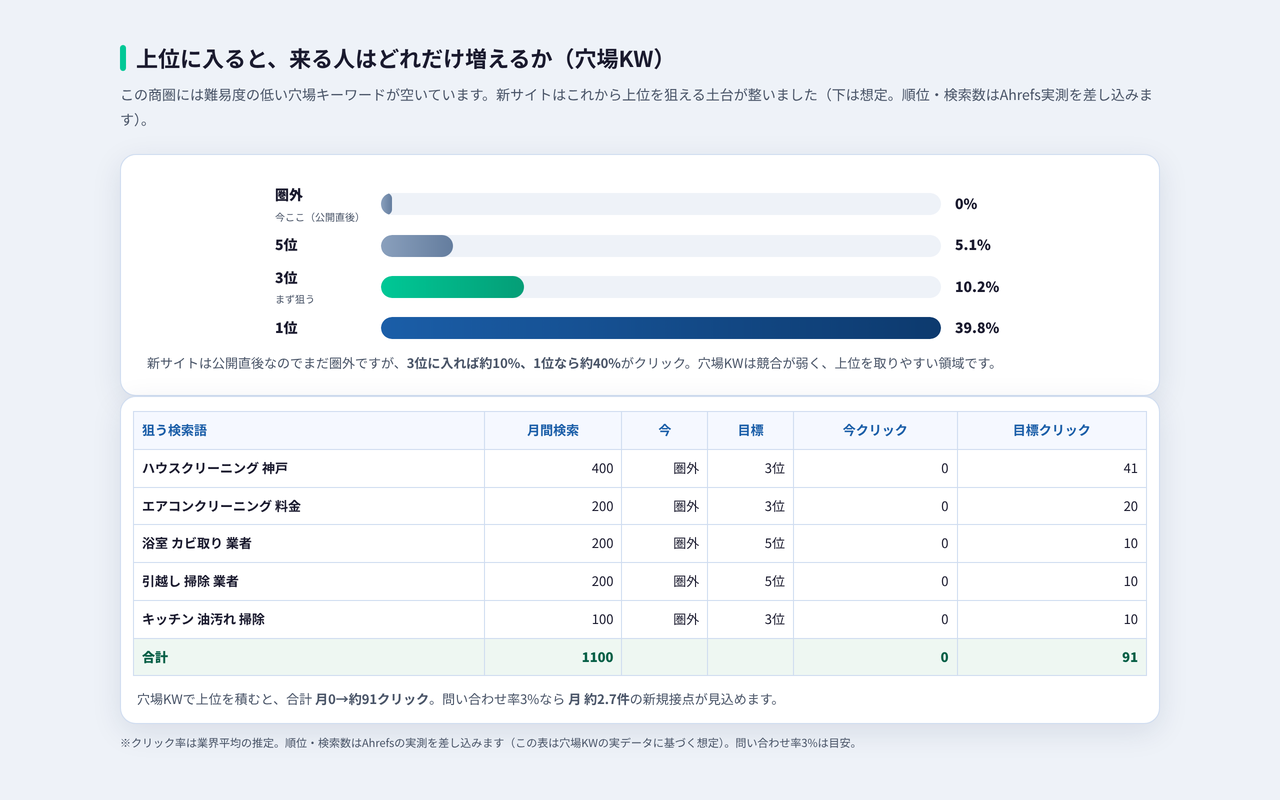Screen dimensions: 1280x800
Task: Click the 5位 target cell in 浴室 カビ取り row
Action: pos(751,544)
